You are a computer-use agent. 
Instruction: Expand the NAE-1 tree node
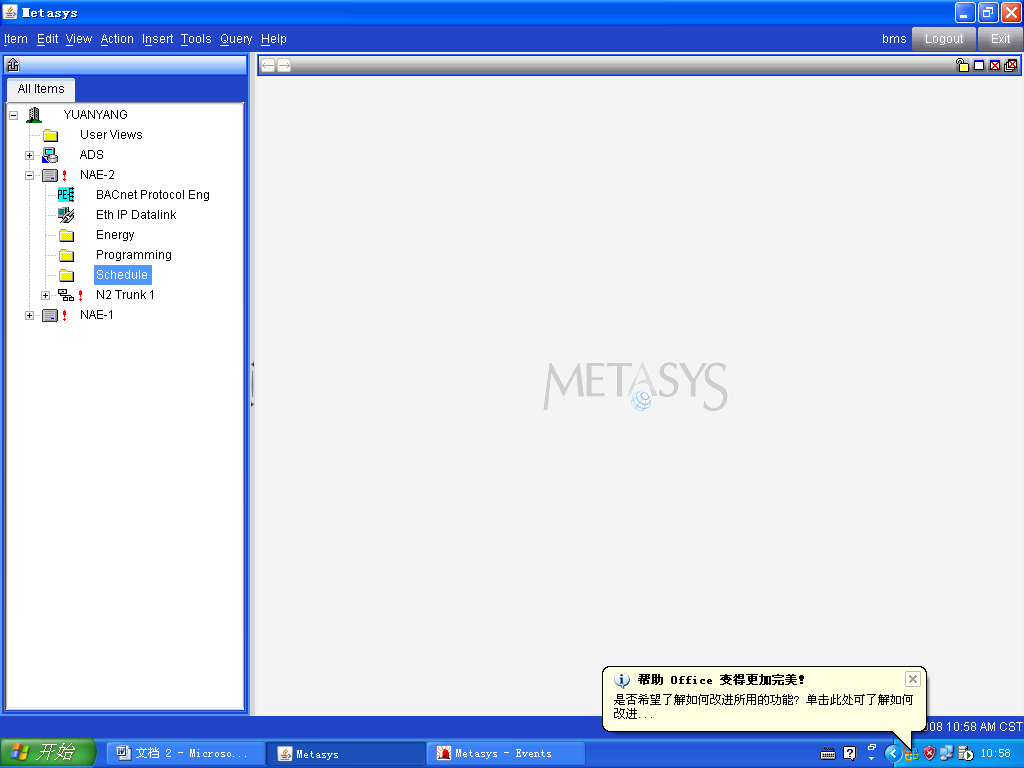(x=30, y=315)
